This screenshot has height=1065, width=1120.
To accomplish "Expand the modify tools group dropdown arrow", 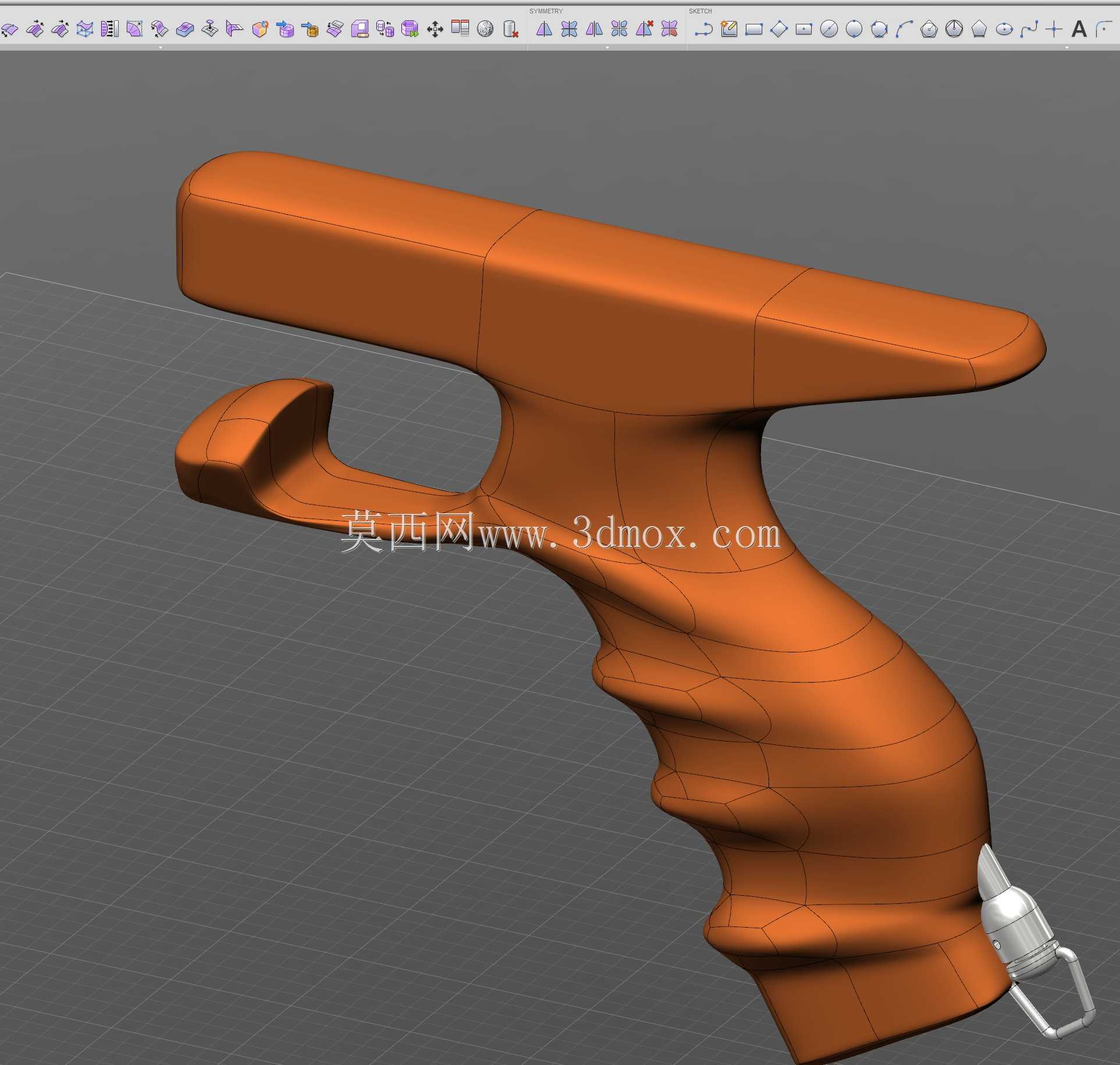I will pos(161,48).
